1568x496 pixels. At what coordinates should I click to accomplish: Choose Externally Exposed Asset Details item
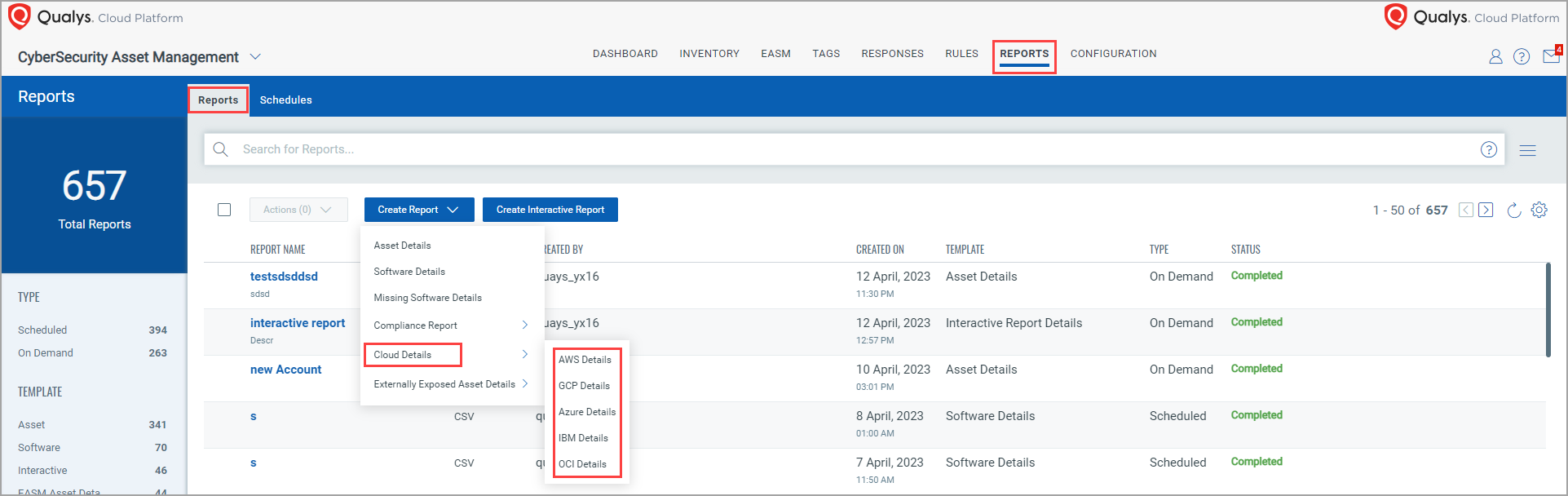point(444,384)
